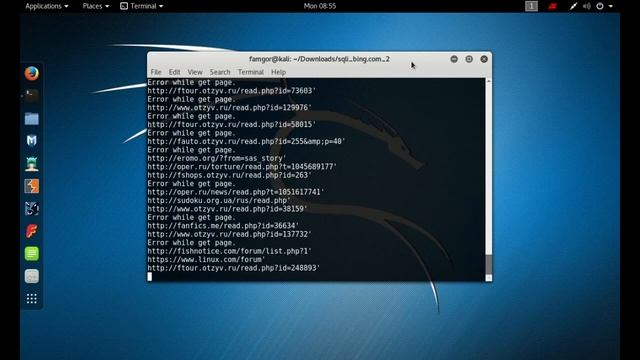The image size is (640, 360).
Task: Launch Metasploit (blue M icon) from dock
Action: click(x=31, y=141)
